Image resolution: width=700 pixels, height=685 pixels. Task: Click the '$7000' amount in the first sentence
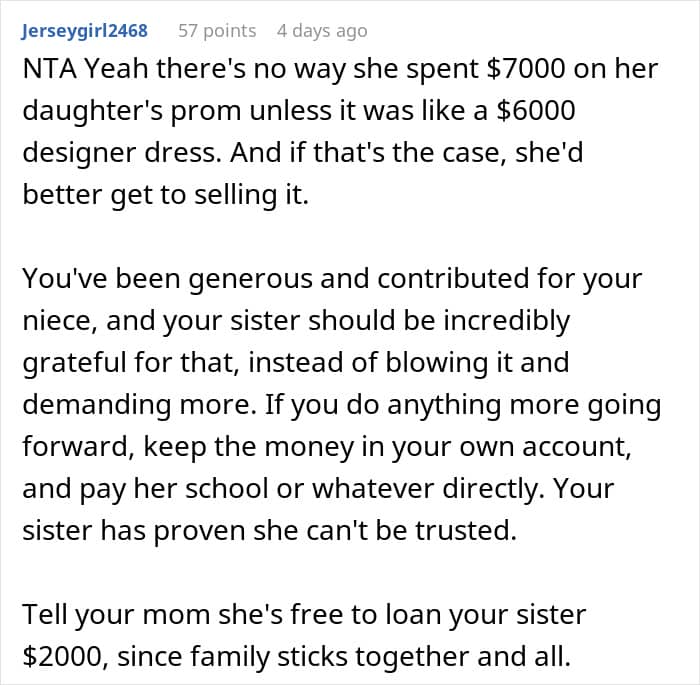pyautogui.click(x=526, y=69)
